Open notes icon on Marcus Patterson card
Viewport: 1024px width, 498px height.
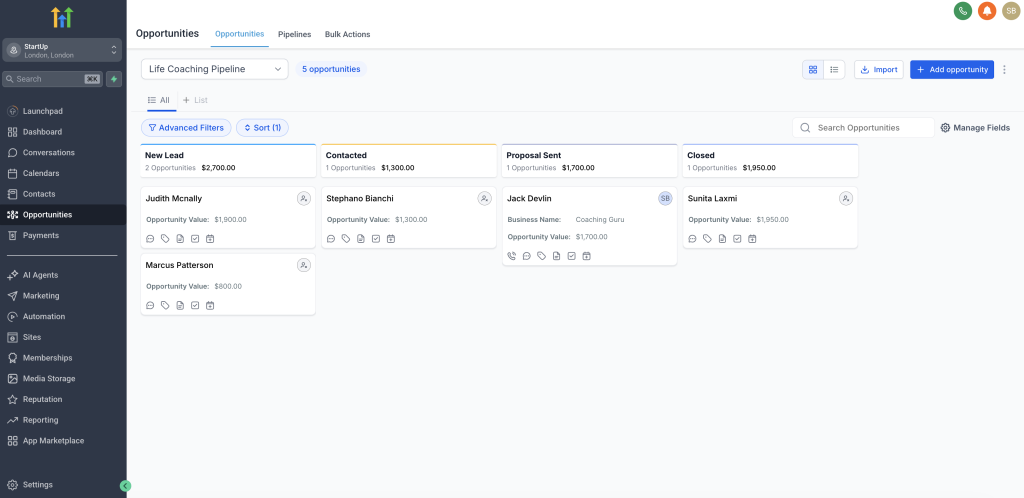180,305
